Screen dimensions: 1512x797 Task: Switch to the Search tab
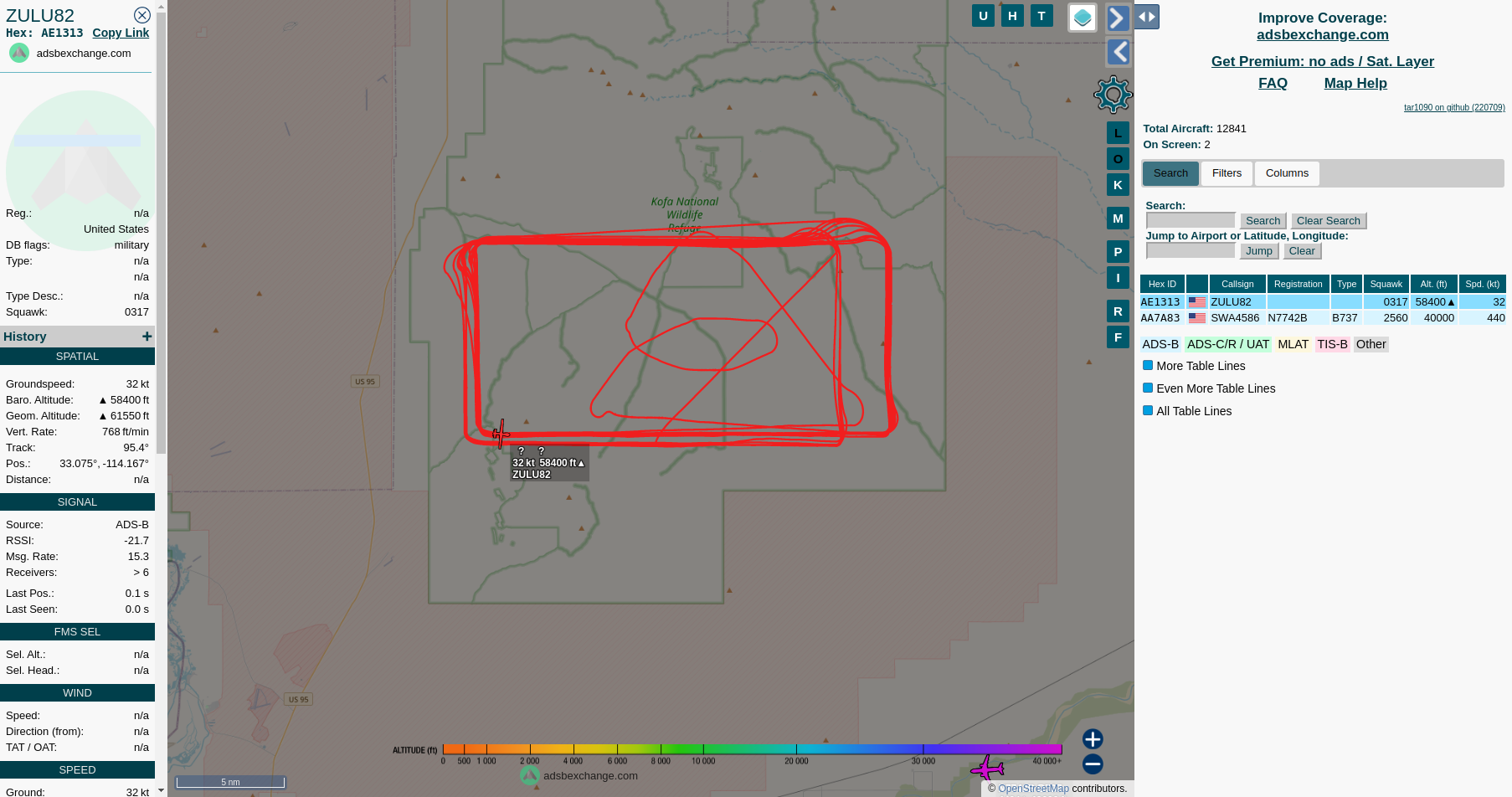(x=1170, y=173)
